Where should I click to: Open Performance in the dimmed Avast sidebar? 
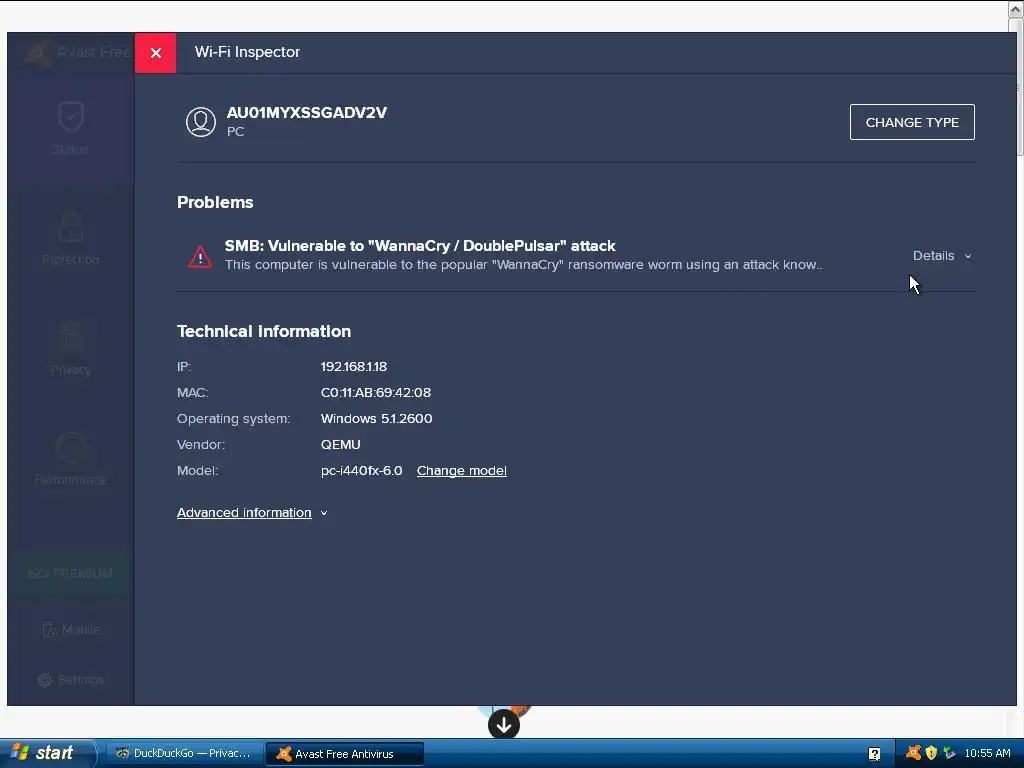tap(71, 459)
